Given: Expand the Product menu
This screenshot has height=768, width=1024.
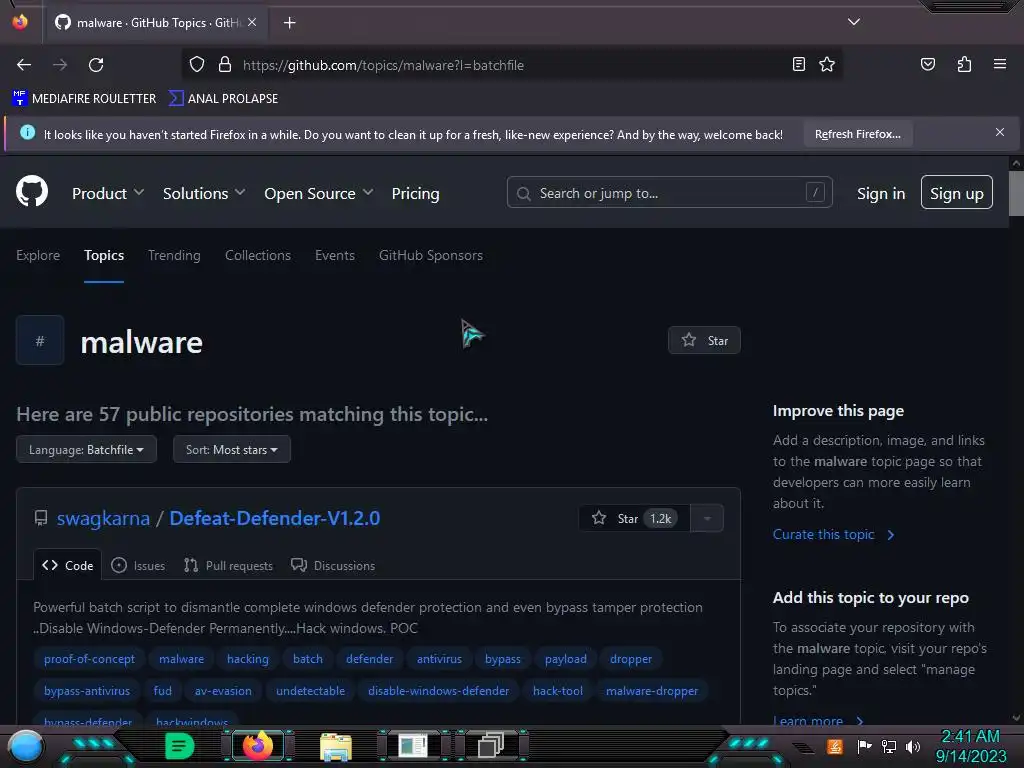Looking at the screenshot, I should (108, 193).
